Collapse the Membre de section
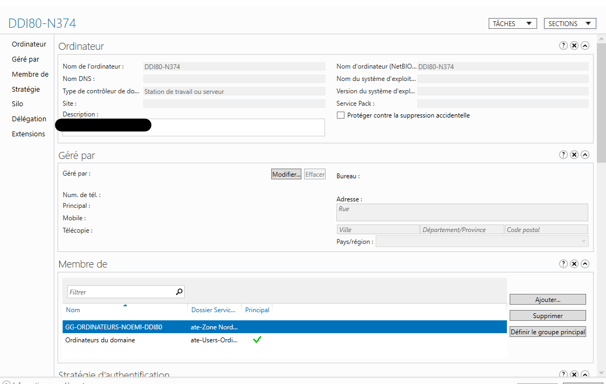The height and width of the screenshot is (384, 606). 585,264
